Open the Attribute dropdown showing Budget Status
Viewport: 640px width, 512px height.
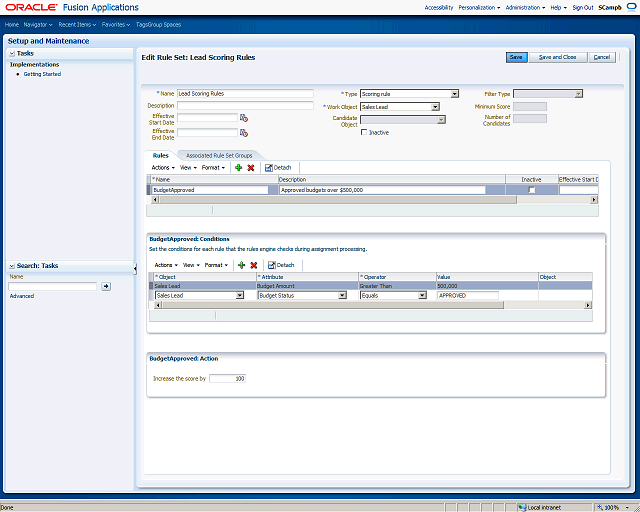342,295
